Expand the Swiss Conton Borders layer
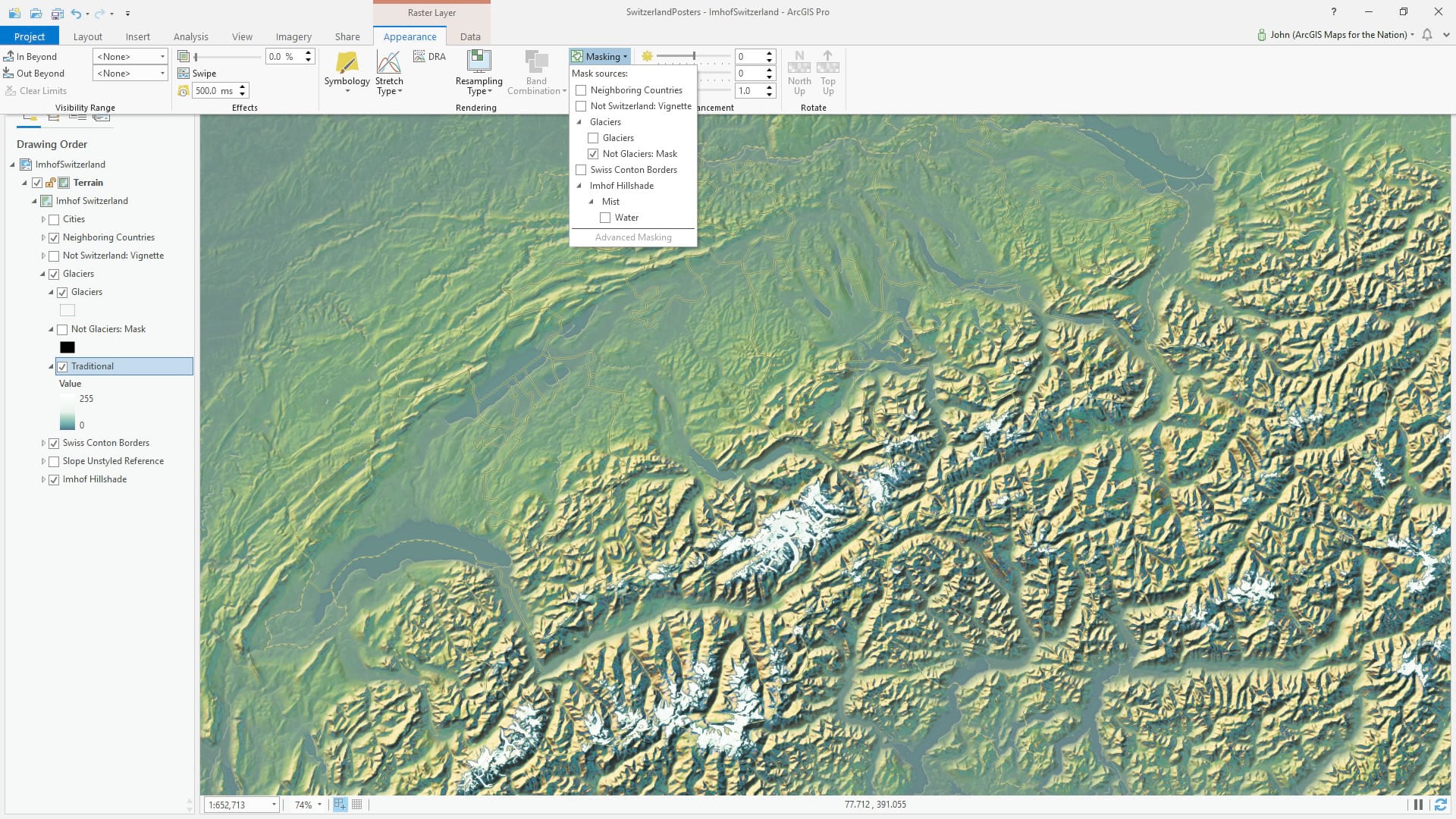1456x819 pixels. (43, 443)
